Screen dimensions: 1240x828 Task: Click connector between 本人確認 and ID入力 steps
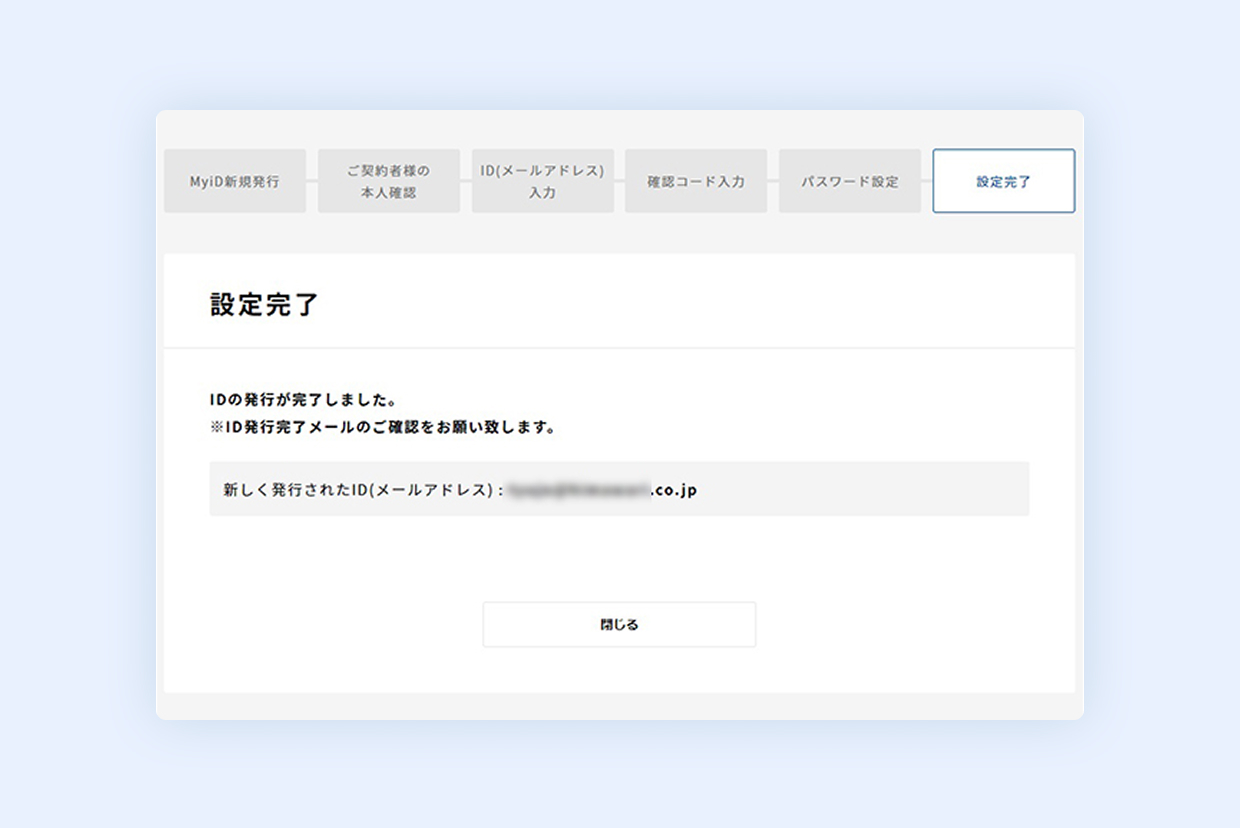466,182
